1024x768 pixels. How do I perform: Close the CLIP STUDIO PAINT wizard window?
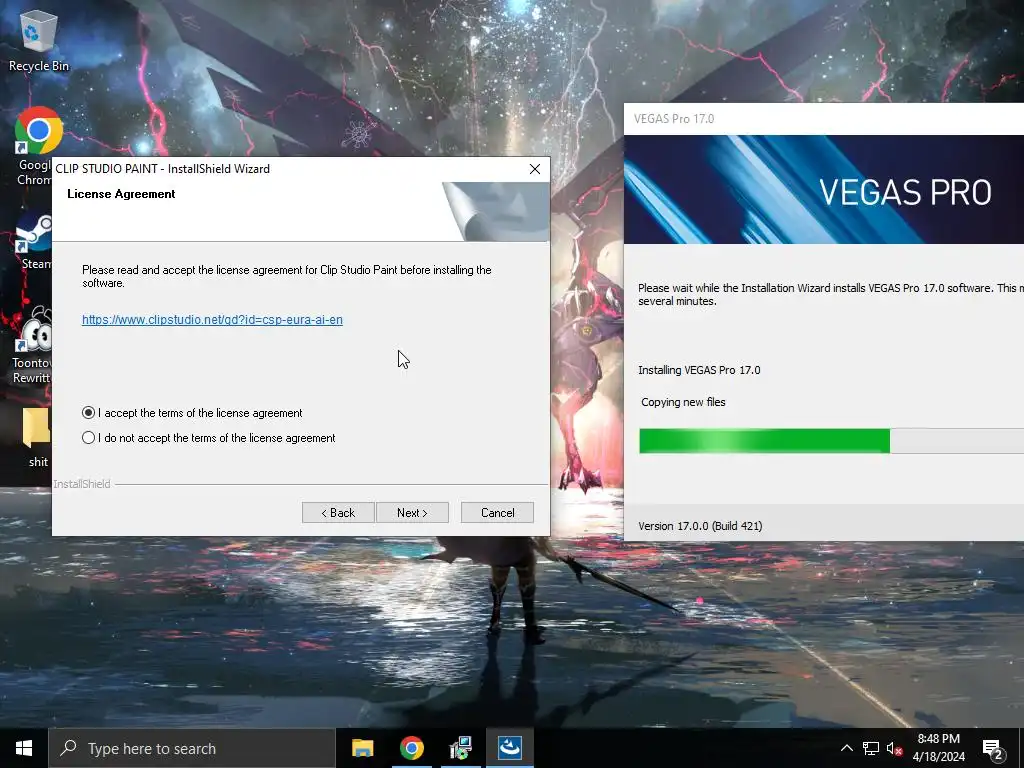tap(535, 169)
